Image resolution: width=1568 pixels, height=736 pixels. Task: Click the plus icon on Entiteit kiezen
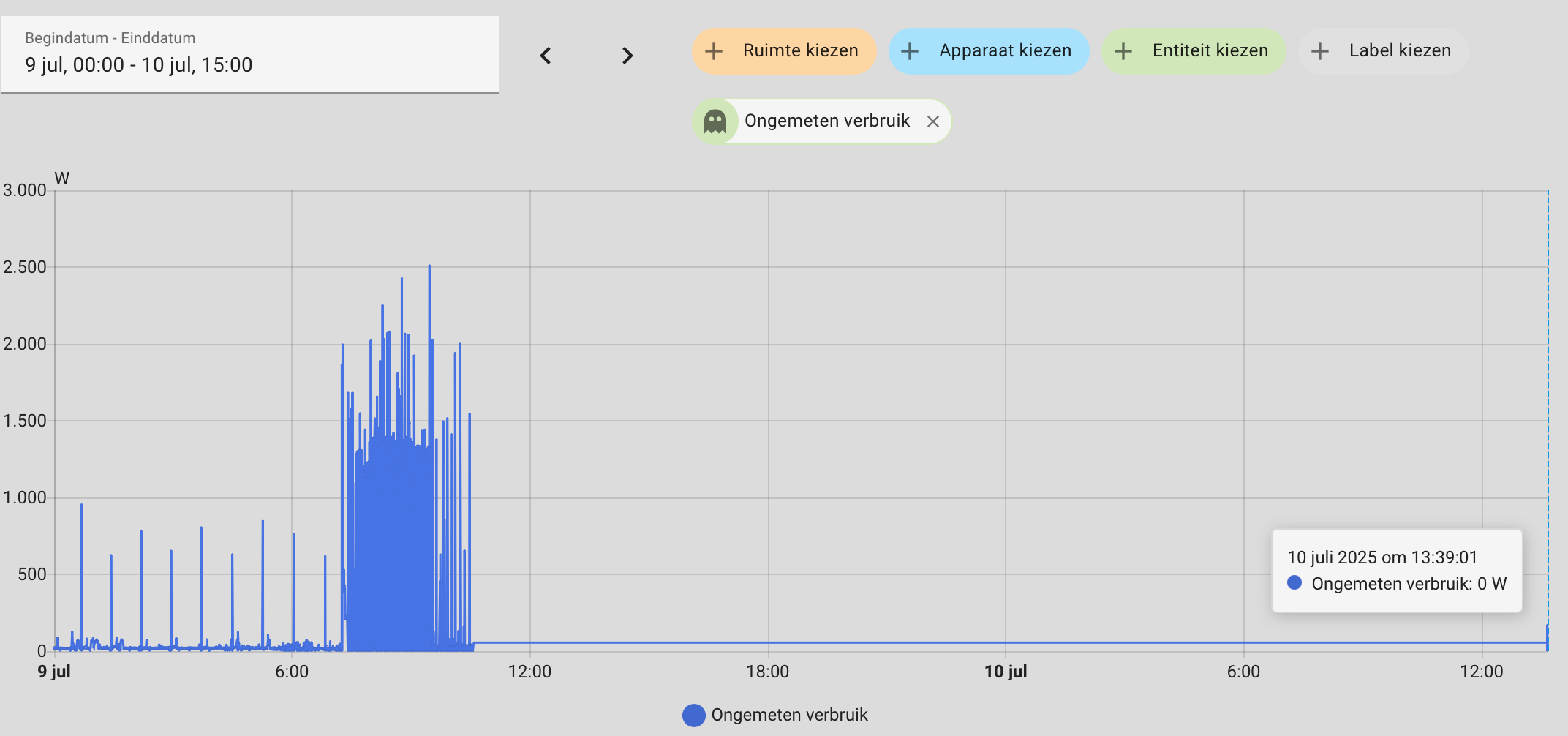click(1123, 51)
